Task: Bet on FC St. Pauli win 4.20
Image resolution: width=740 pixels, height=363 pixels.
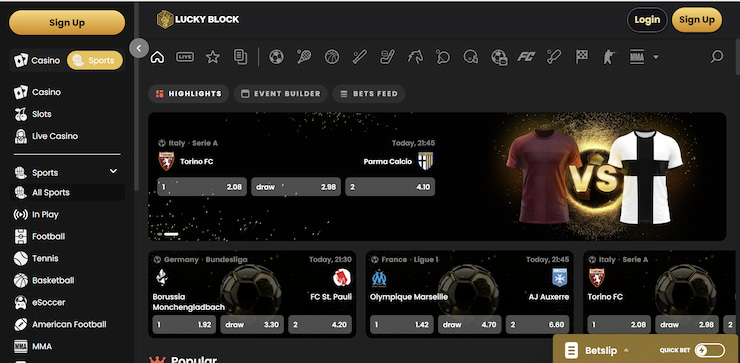Action: [x=320, y=325]
